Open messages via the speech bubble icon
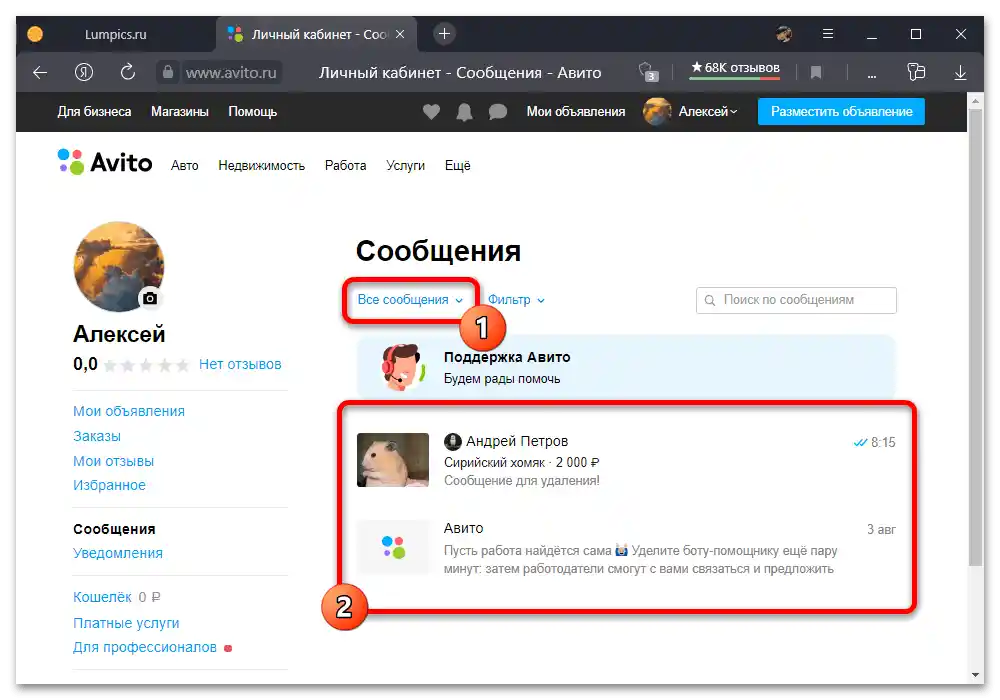Image resolution: width=1000 pixels, height=700 pixels. 497,112
